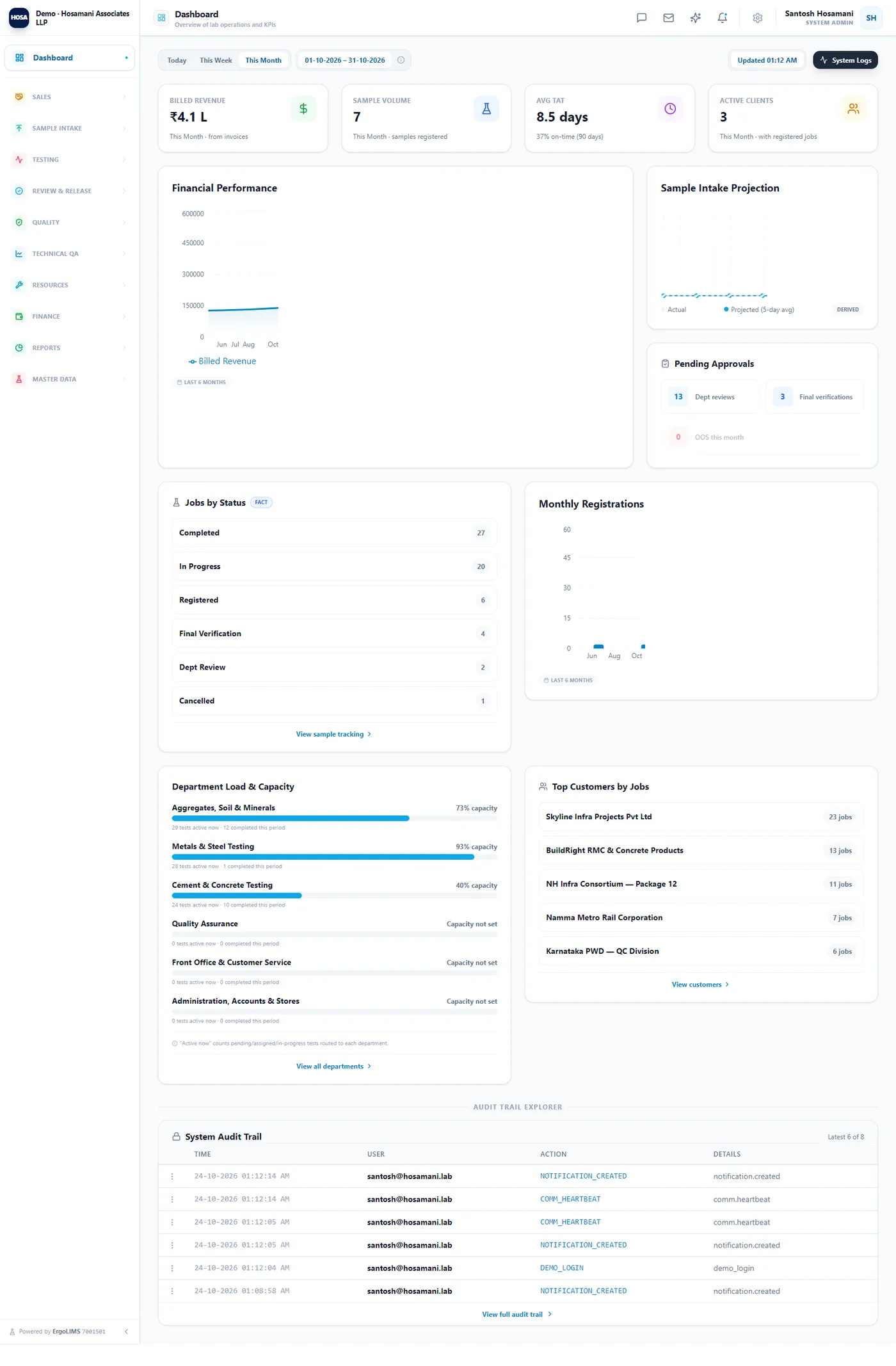Open the Dashboard sidebar item
This screenshot has width=896, height=1366.
pos(70,58)
